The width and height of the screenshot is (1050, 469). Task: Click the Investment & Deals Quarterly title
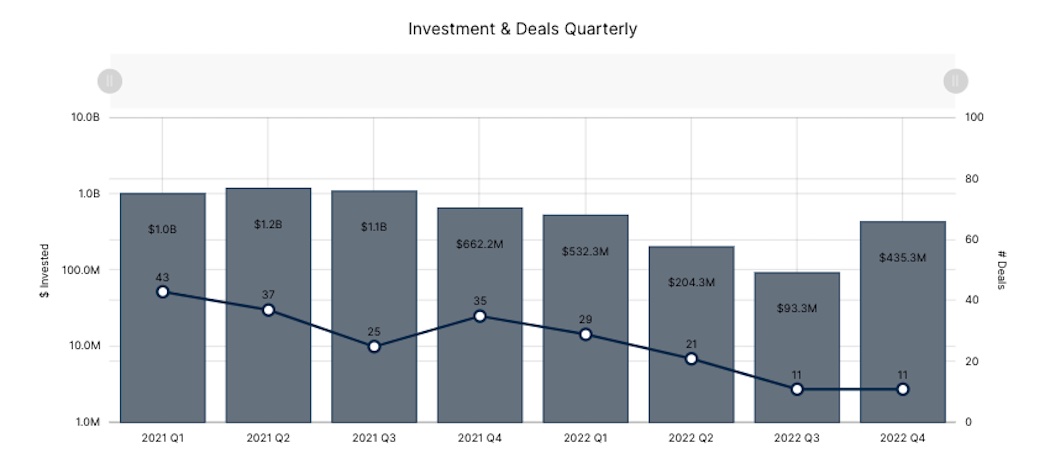[522, 29]
